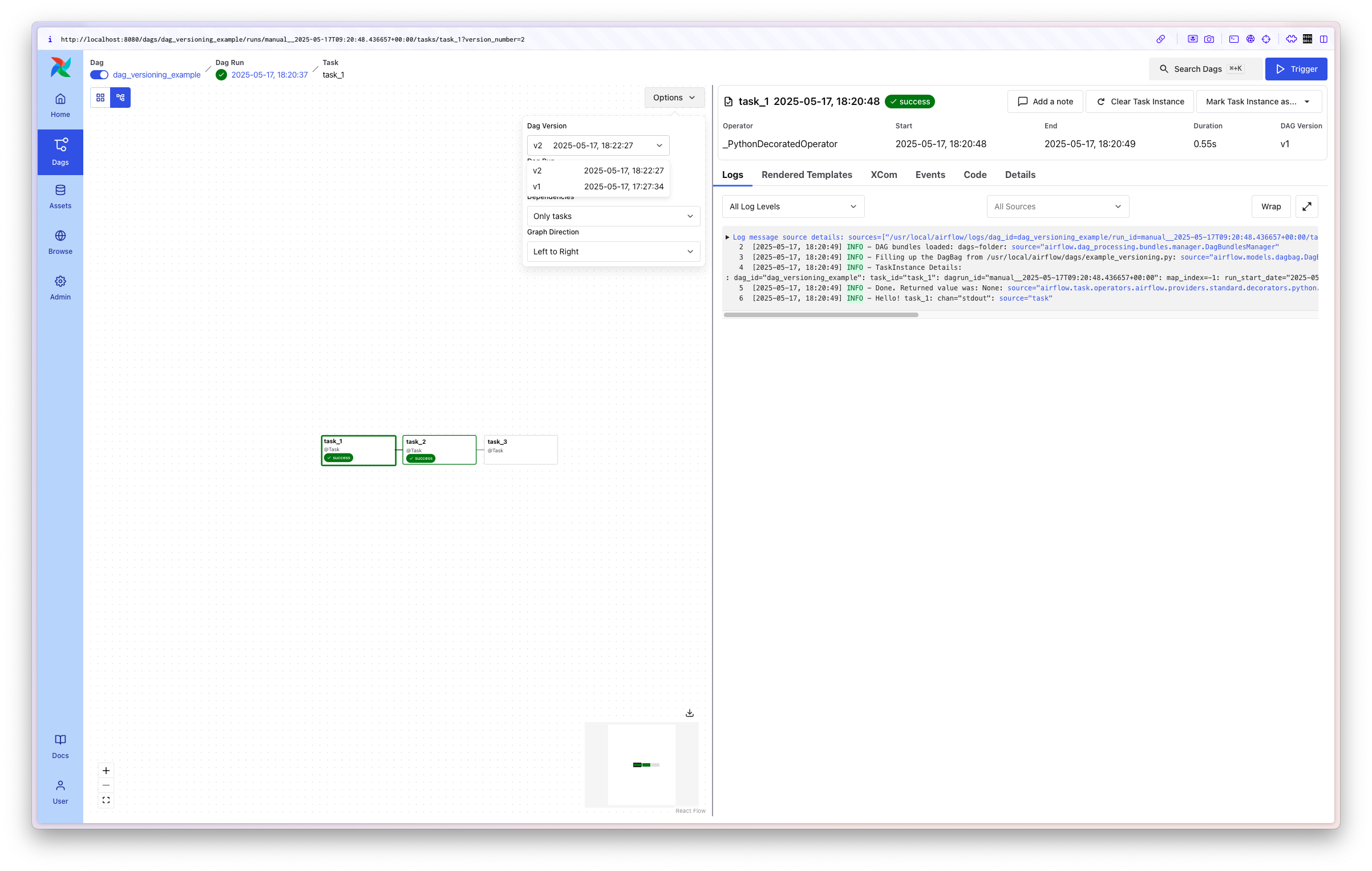The image size is (1372, 871).
Task: Select v1 in Dag Version list
Action: click(x=598, y=187)
